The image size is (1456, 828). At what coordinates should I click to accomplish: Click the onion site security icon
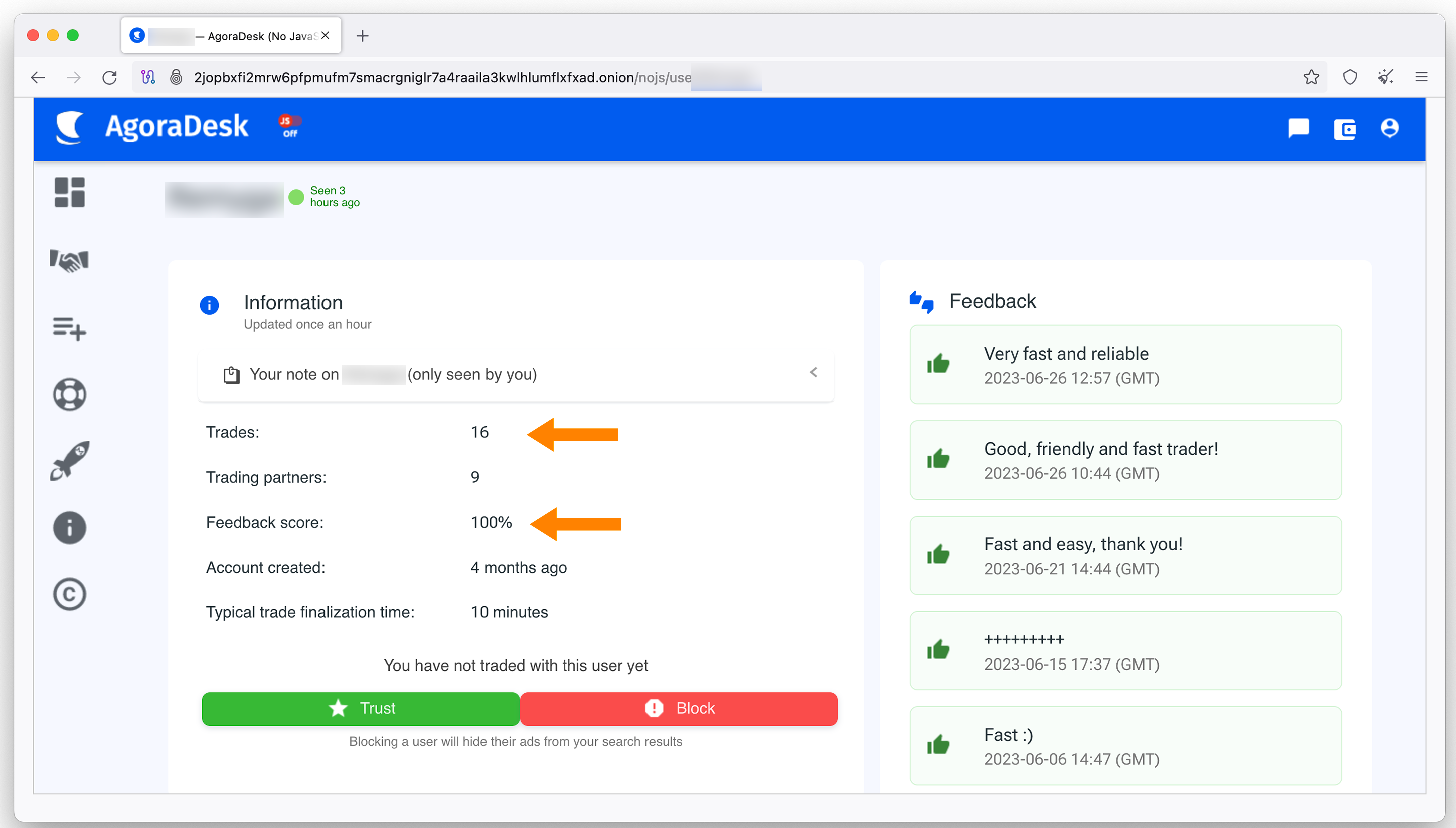176,77
